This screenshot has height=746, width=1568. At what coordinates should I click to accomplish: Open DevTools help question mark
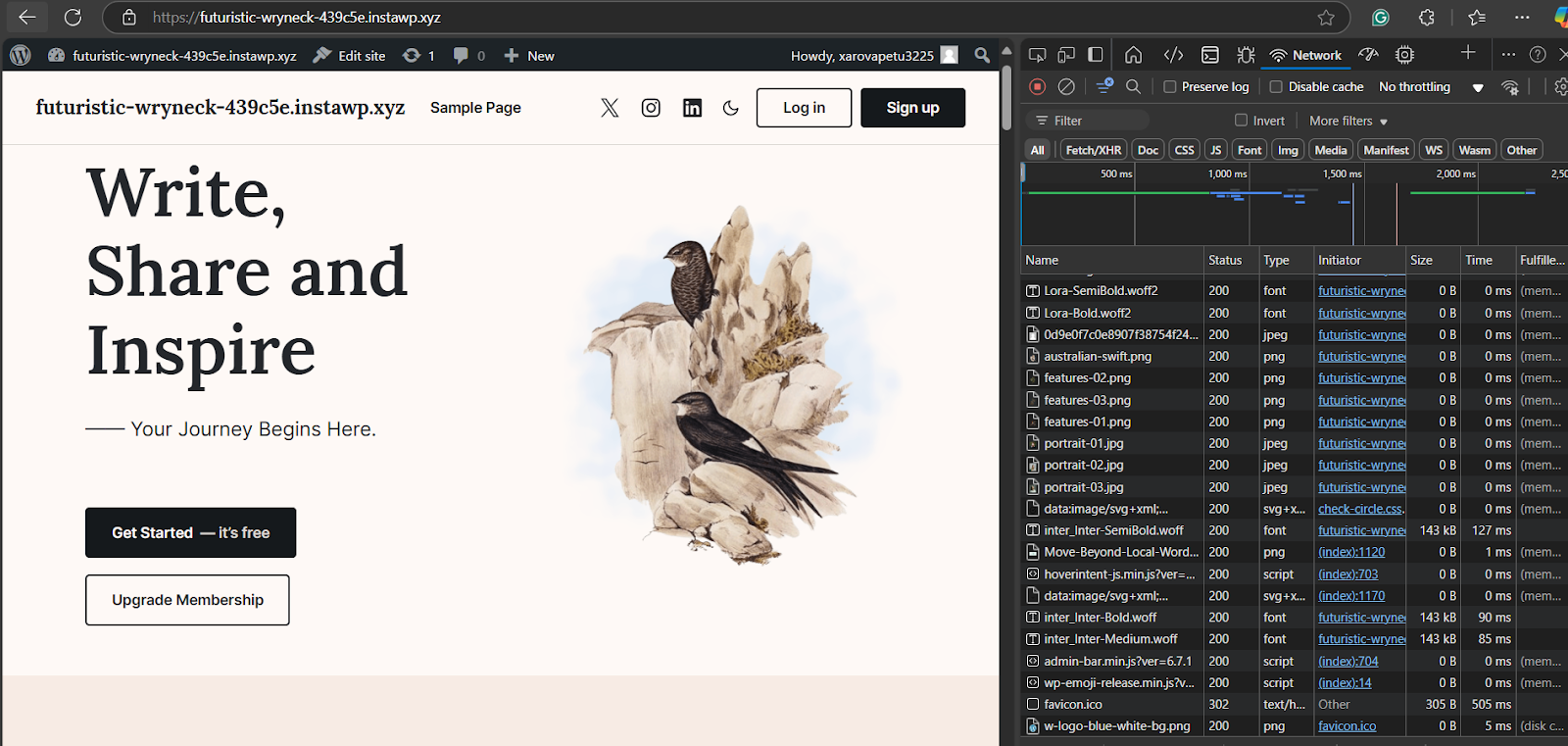[x=1538, y=55]
